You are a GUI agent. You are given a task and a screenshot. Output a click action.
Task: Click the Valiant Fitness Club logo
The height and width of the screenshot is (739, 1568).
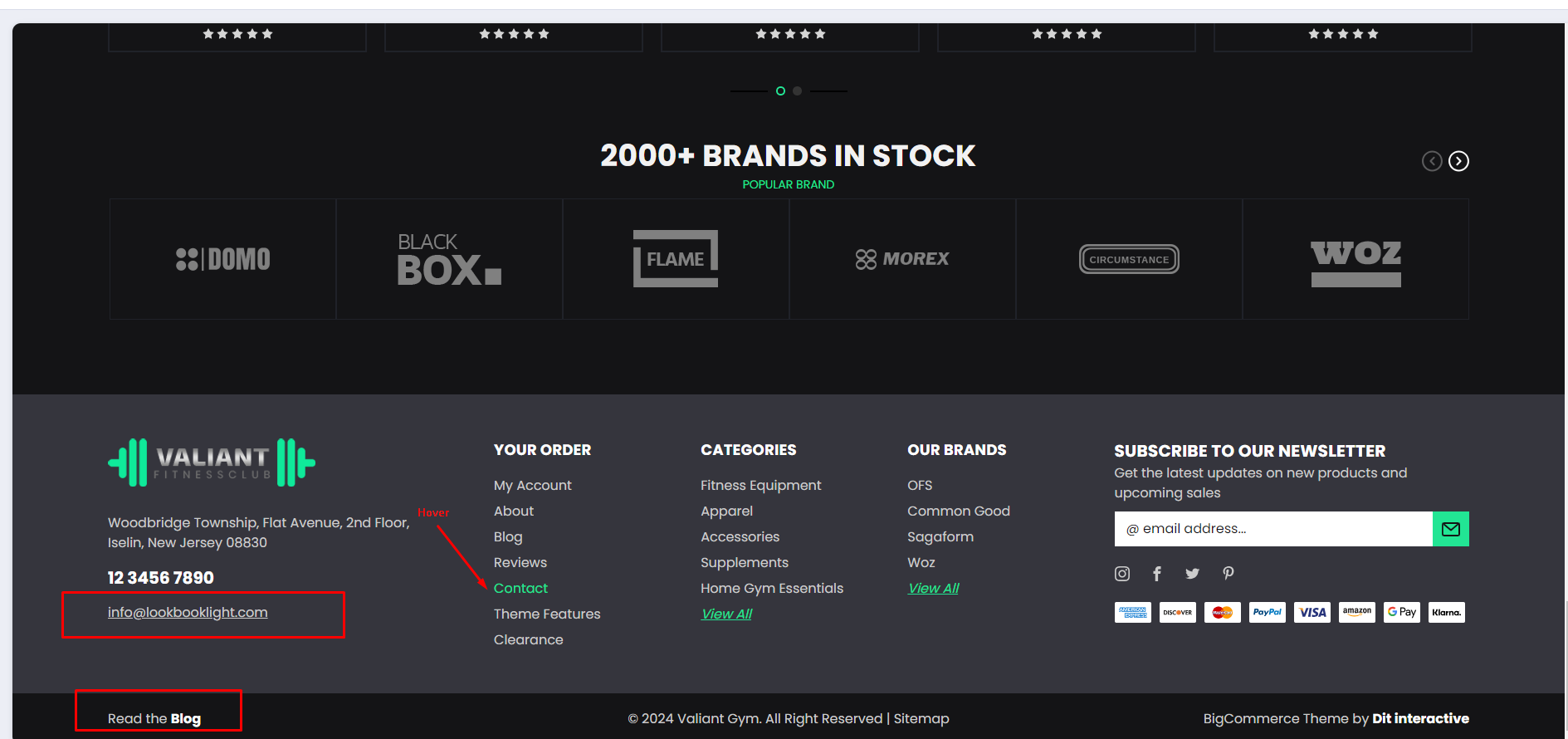(212, 462)
